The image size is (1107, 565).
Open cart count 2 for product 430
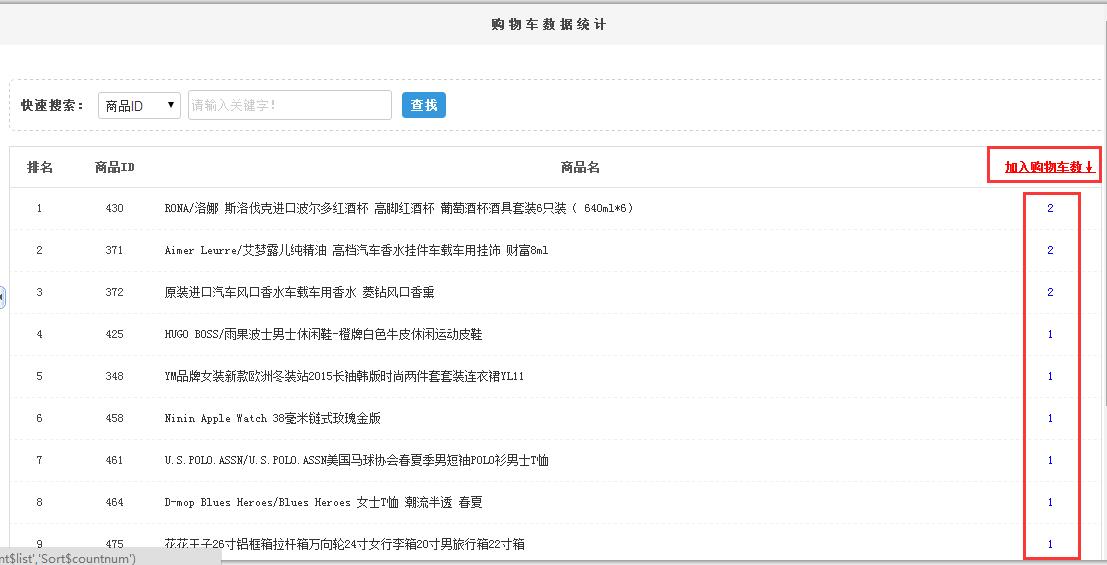(x=1051, y=208)
